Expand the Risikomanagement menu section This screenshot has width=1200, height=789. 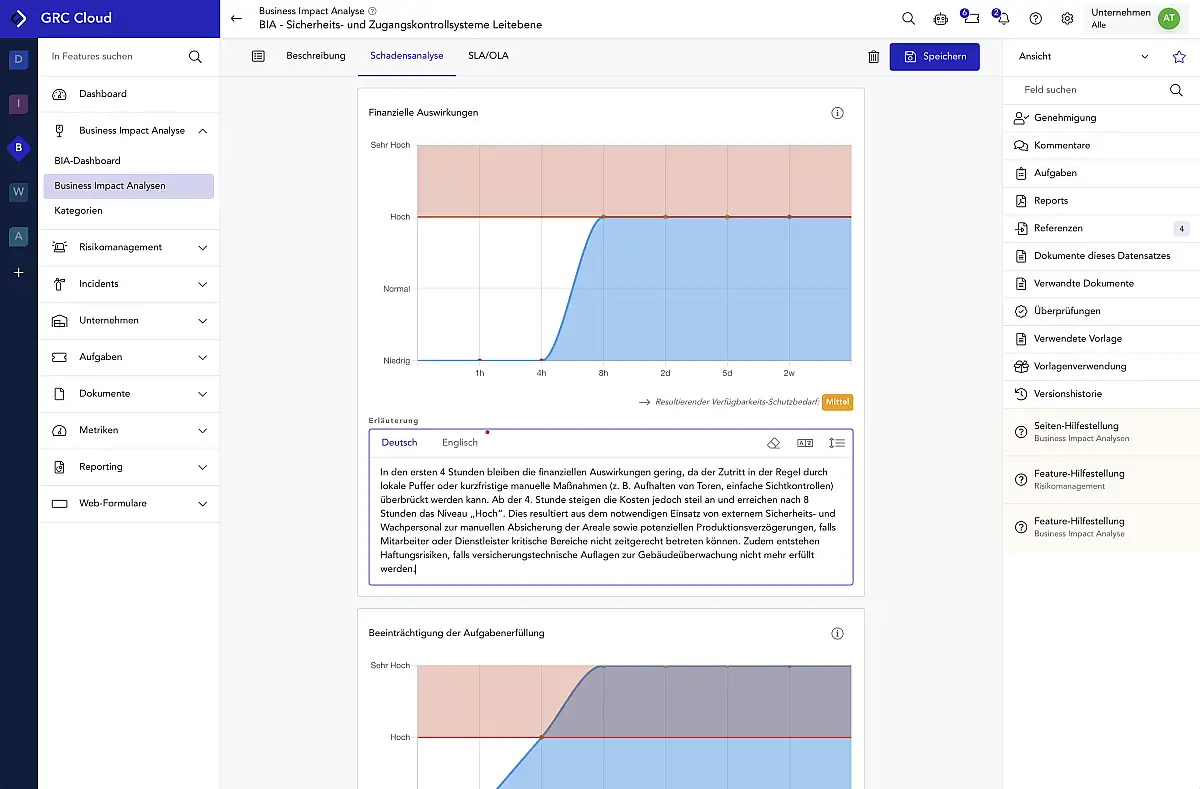pos(203,247)
